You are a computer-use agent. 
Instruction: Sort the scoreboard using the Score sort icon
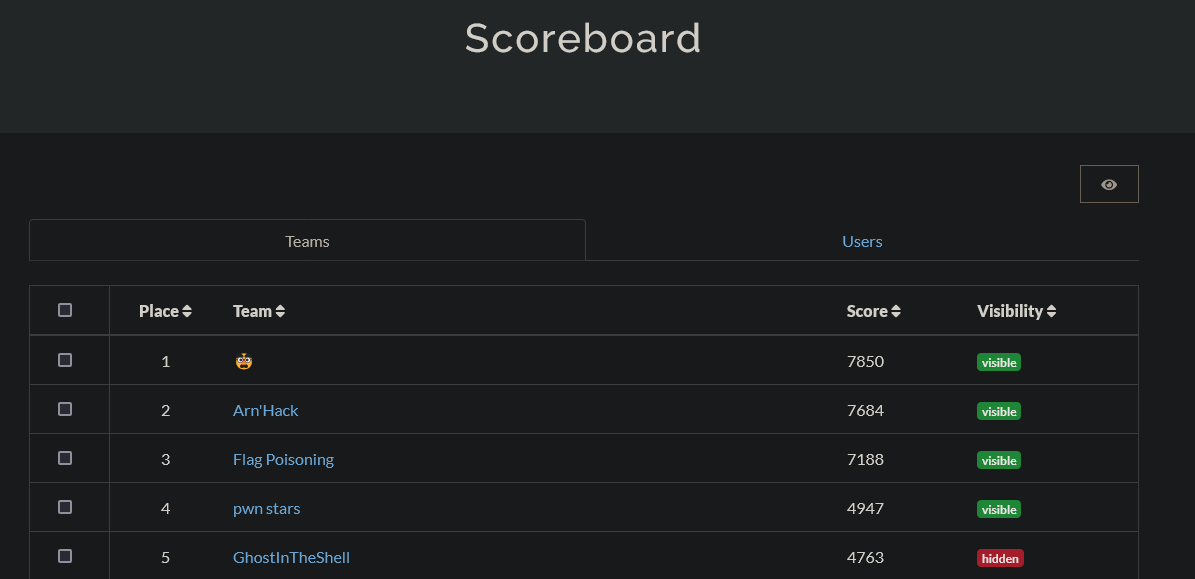(895, 311)
